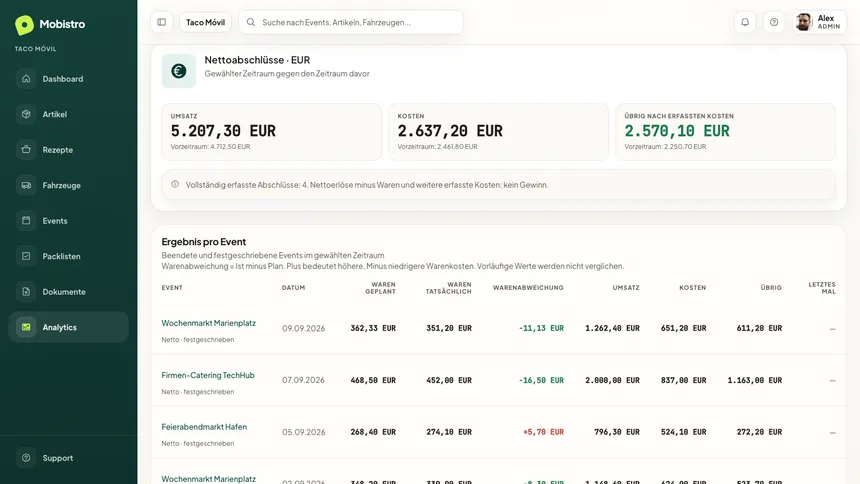860x484 pixels.
Task: Click the Ergebnis pro Event heading
Action: click(x=203, y=241)
